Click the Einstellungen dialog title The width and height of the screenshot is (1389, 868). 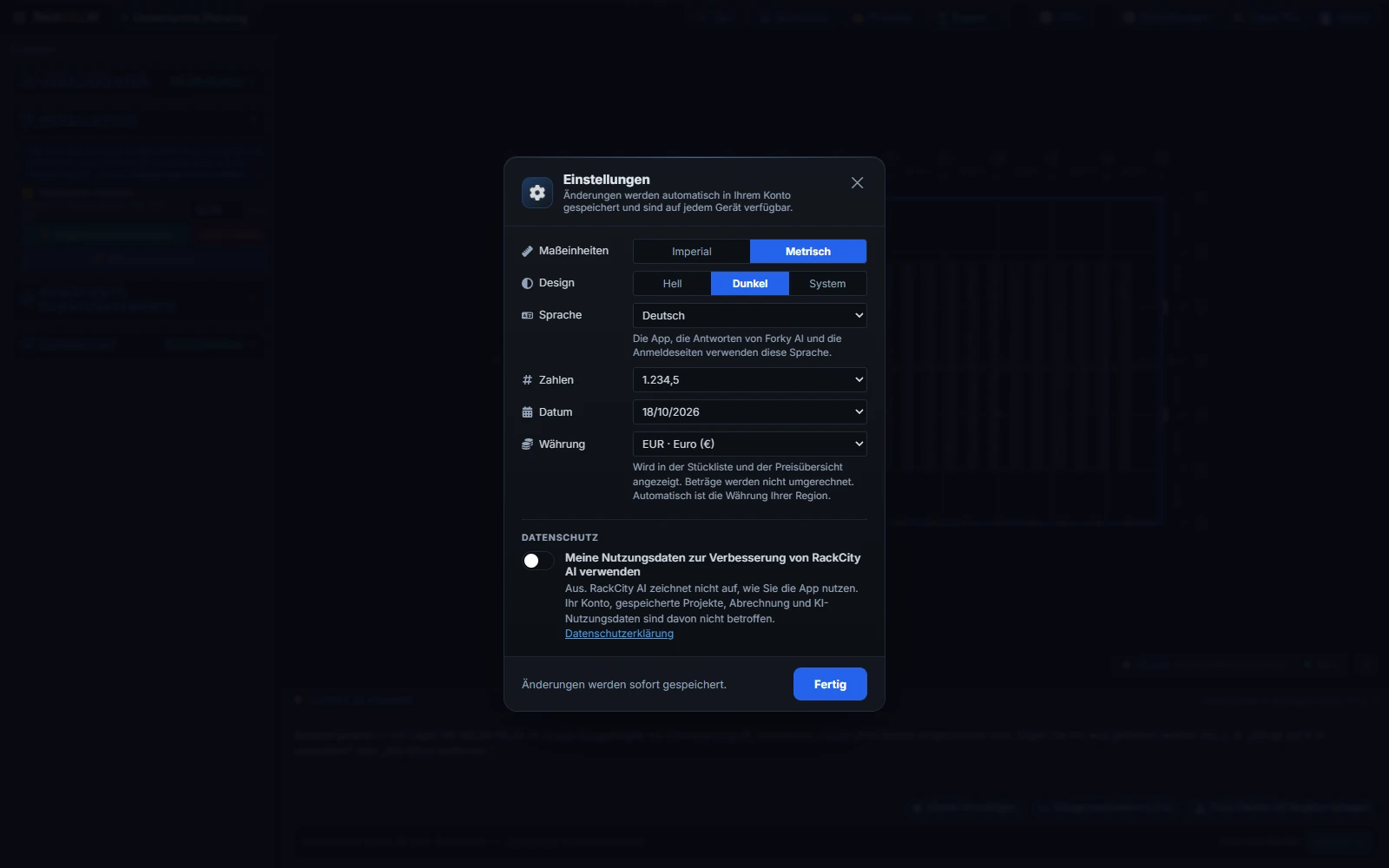607,180
